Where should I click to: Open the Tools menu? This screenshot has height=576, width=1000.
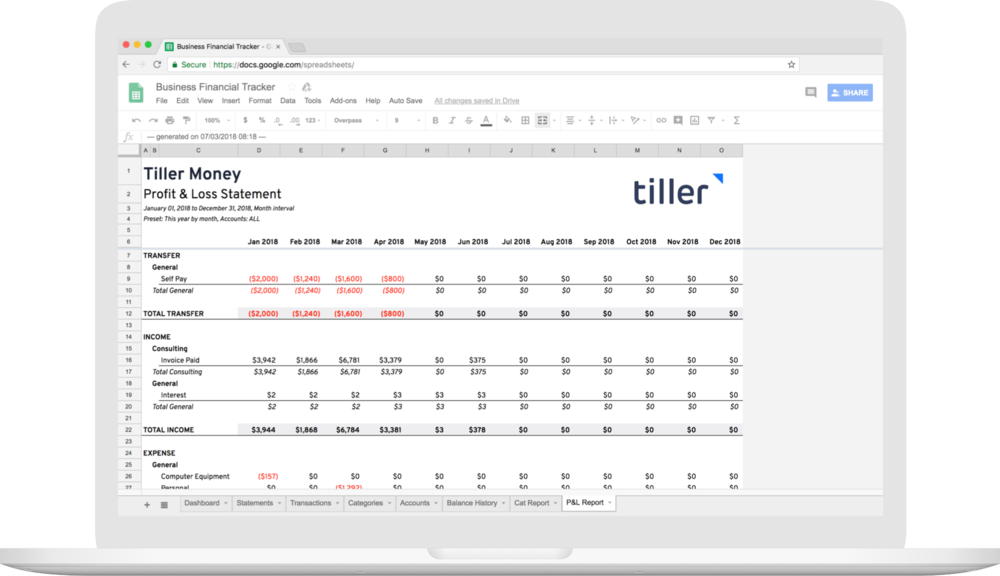[x=312, y=101]
